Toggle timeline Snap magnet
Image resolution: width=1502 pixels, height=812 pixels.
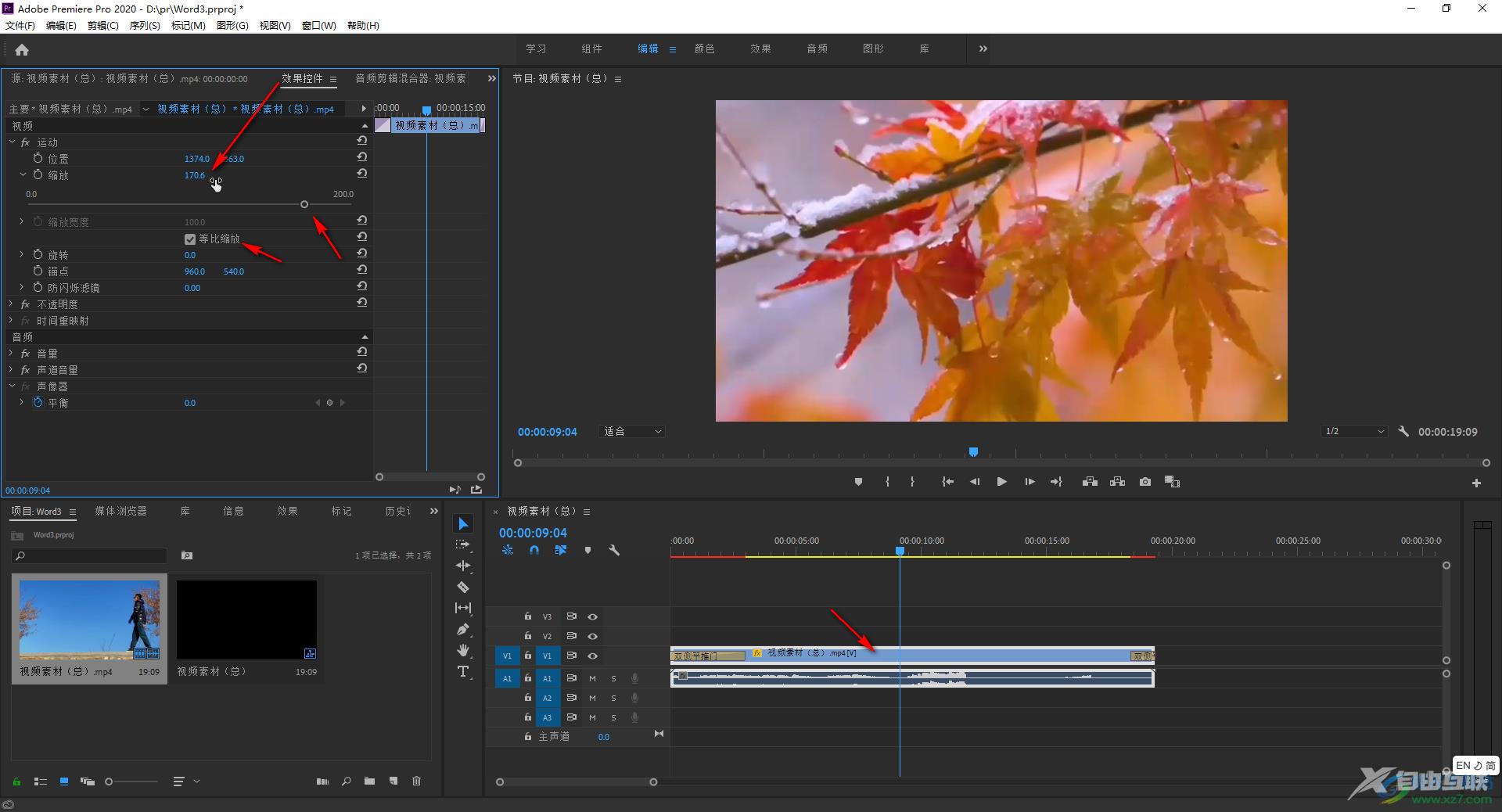(534, 550)
